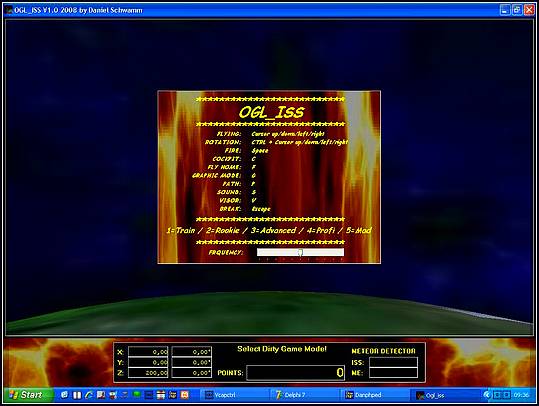Choose the 2=Rookie game mode
Viewport: 539px width, 406px height.
pos(222,230)
